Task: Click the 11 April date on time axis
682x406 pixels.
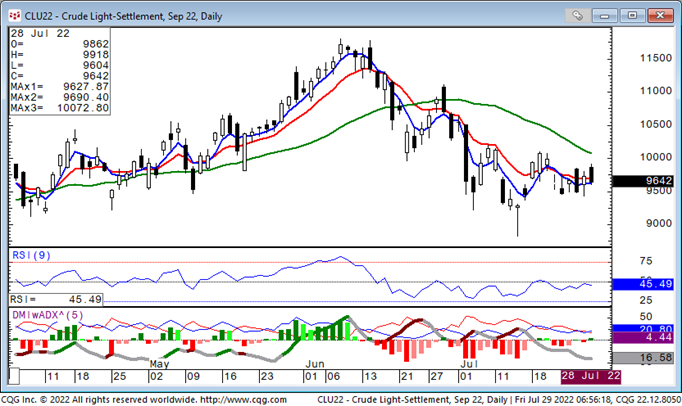Action: coord(53,376)
